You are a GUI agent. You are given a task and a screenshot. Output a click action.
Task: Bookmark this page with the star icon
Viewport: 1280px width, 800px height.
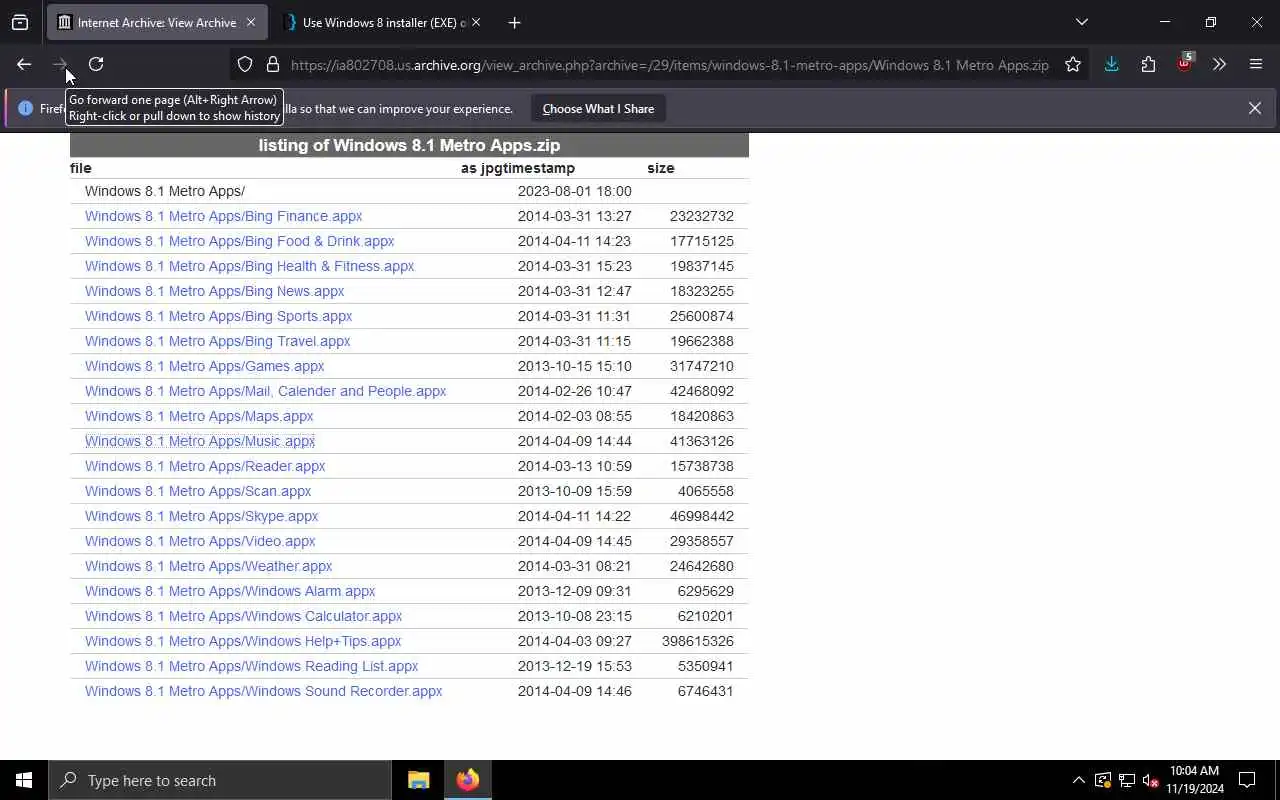click(x=1073, y=65)
